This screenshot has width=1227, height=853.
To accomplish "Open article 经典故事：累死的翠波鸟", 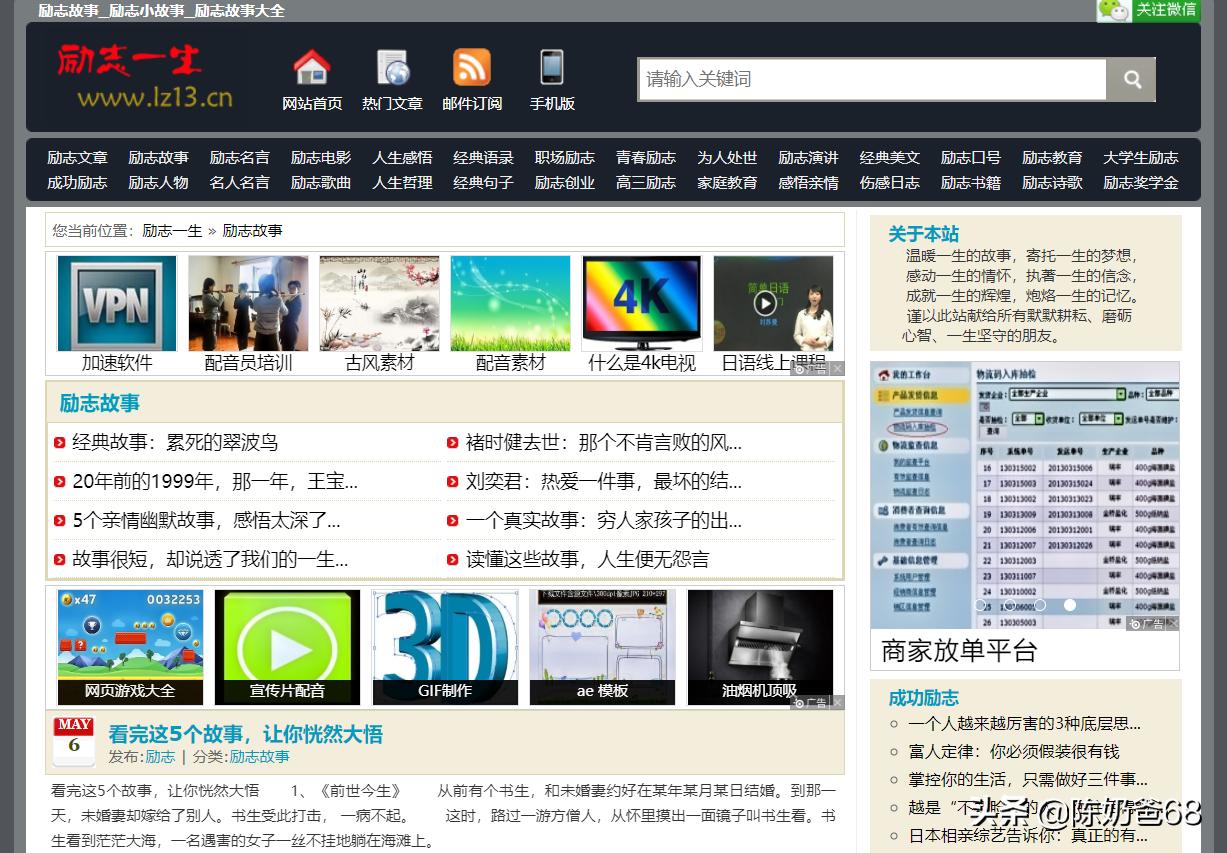I will click(x=175, y=442).
